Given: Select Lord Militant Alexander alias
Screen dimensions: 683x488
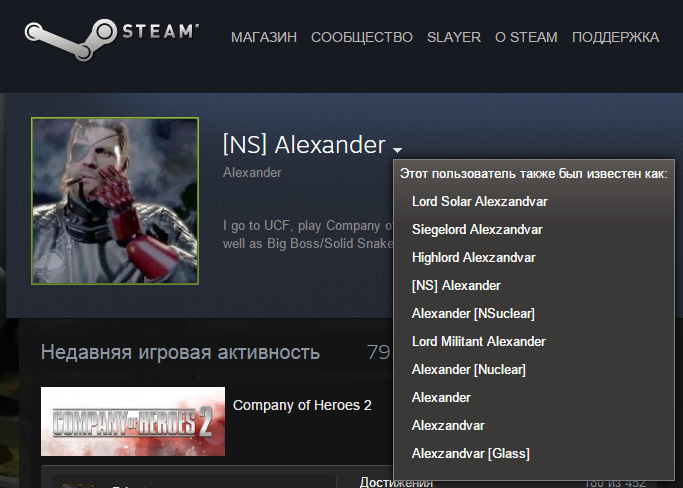Looking at the screenshot, I should click(x=478, y=341).
